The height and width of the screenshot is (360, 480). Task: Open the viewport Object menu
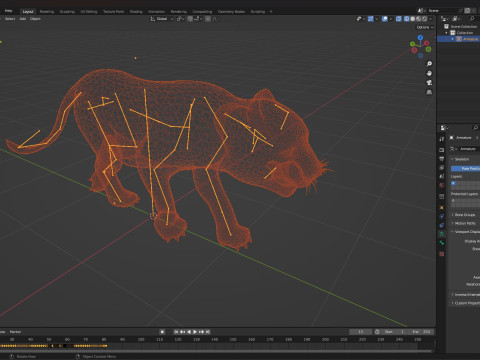pos(35,19)
